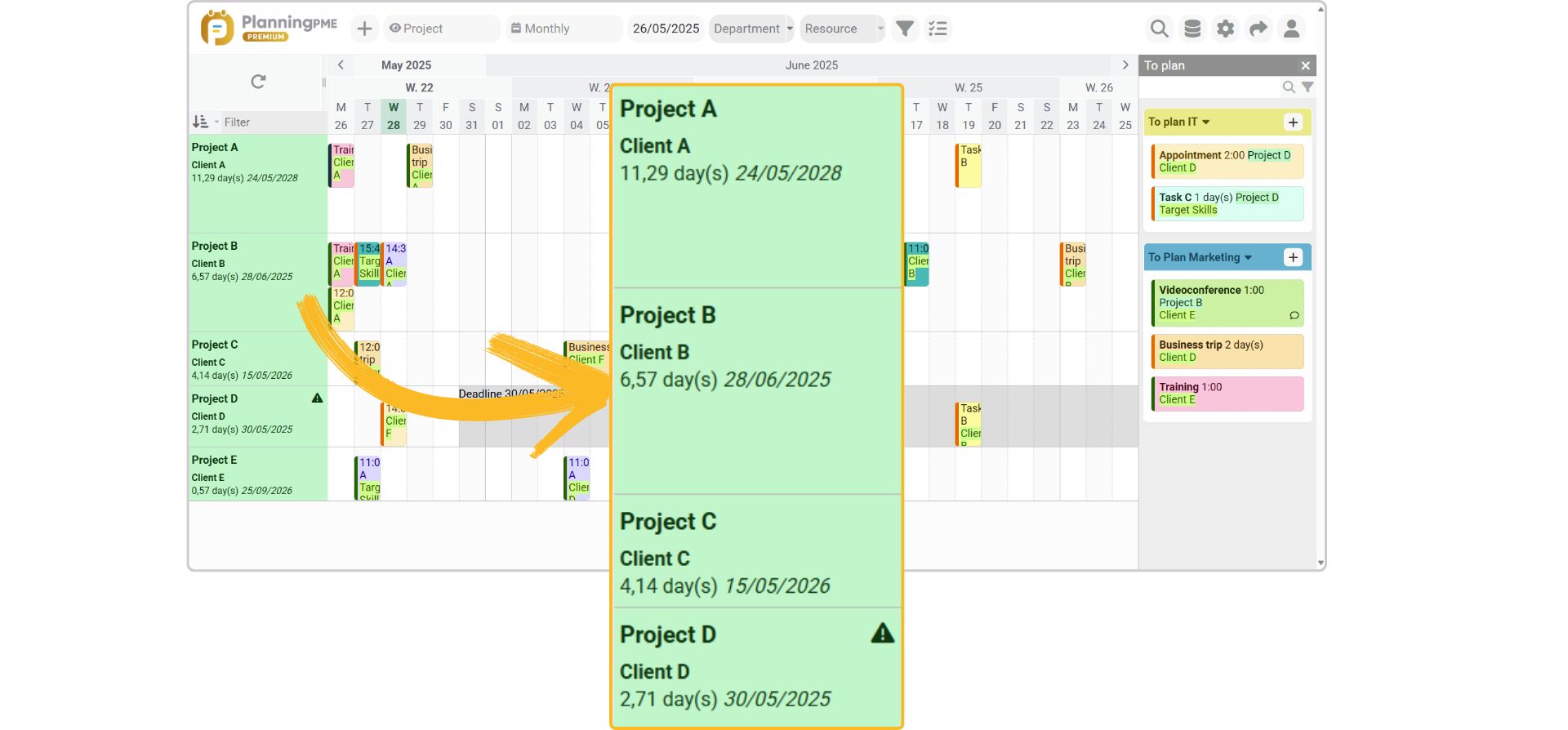This screenshot has width=1568, height=730.
Task: Add an item to To Plan Marketing
Action: click(1293, 257)
